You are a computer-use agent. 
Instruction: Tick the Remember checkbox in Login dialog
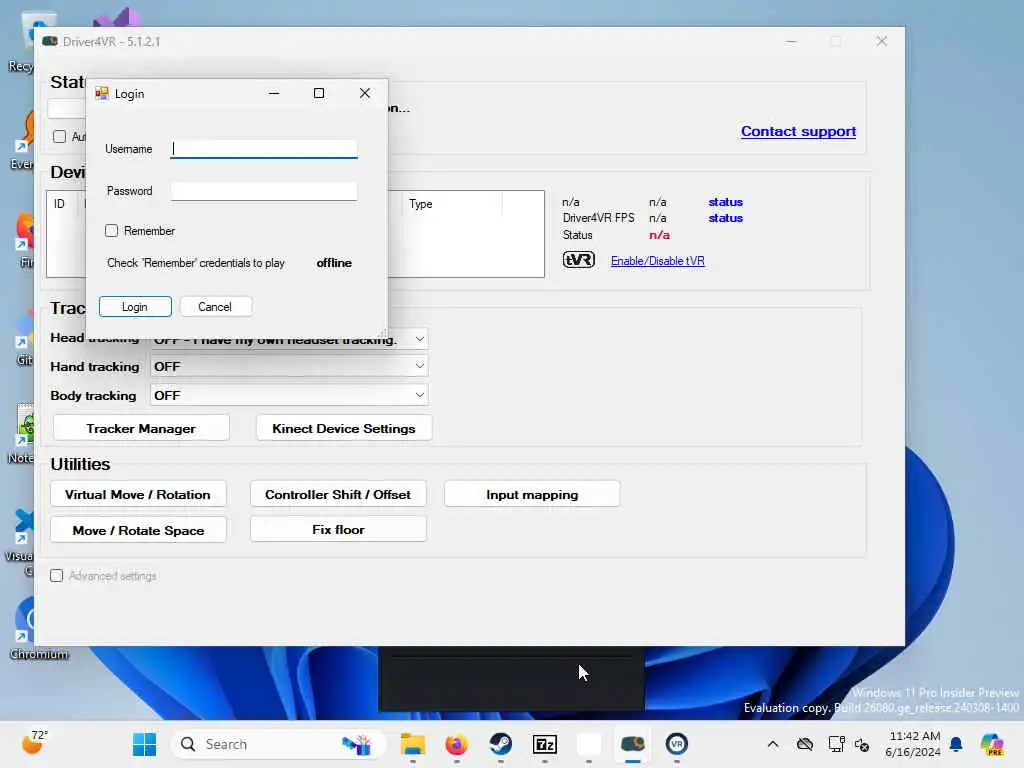[112, 231]
